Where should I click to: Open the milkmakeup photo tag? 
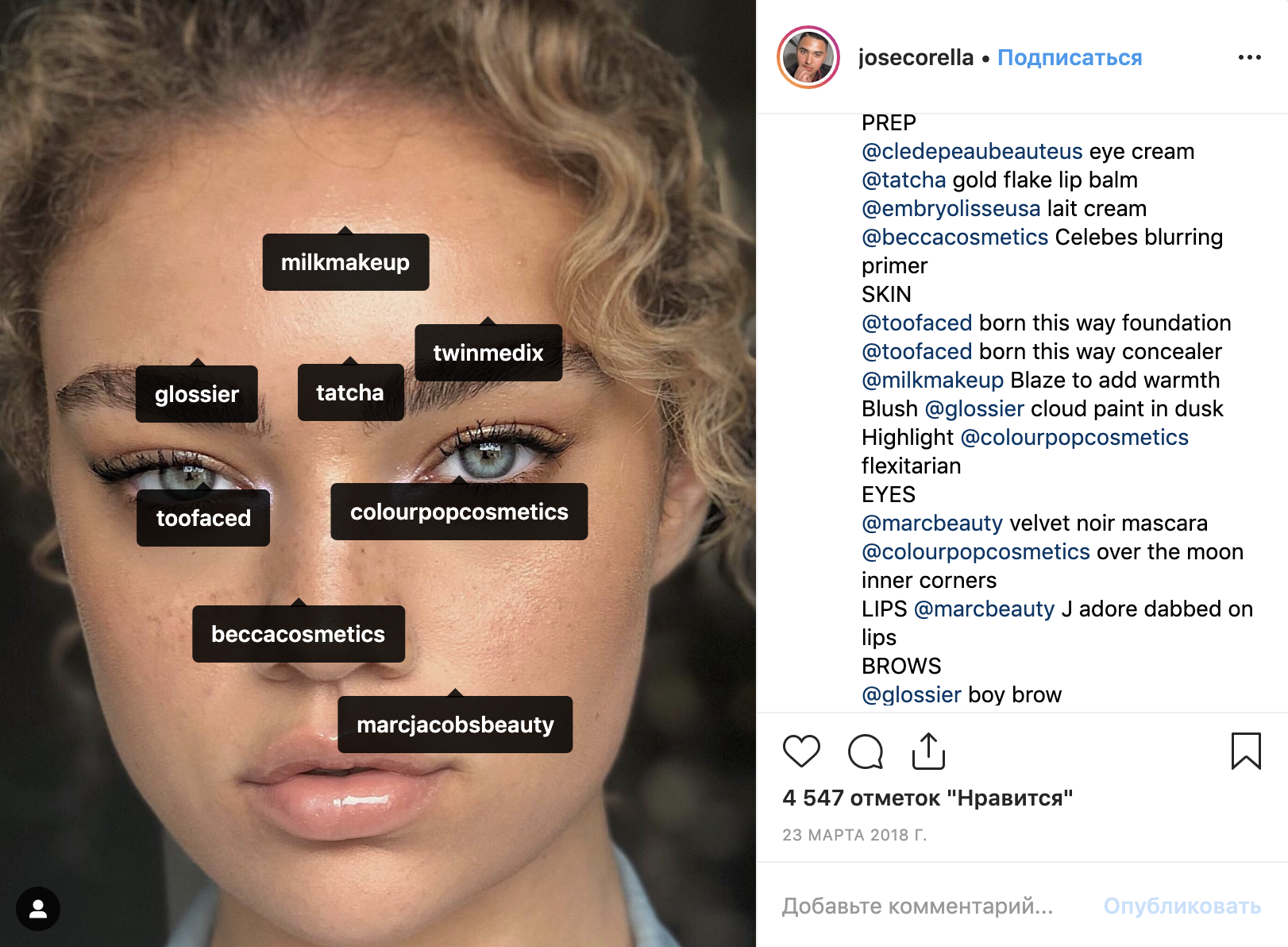345,262
